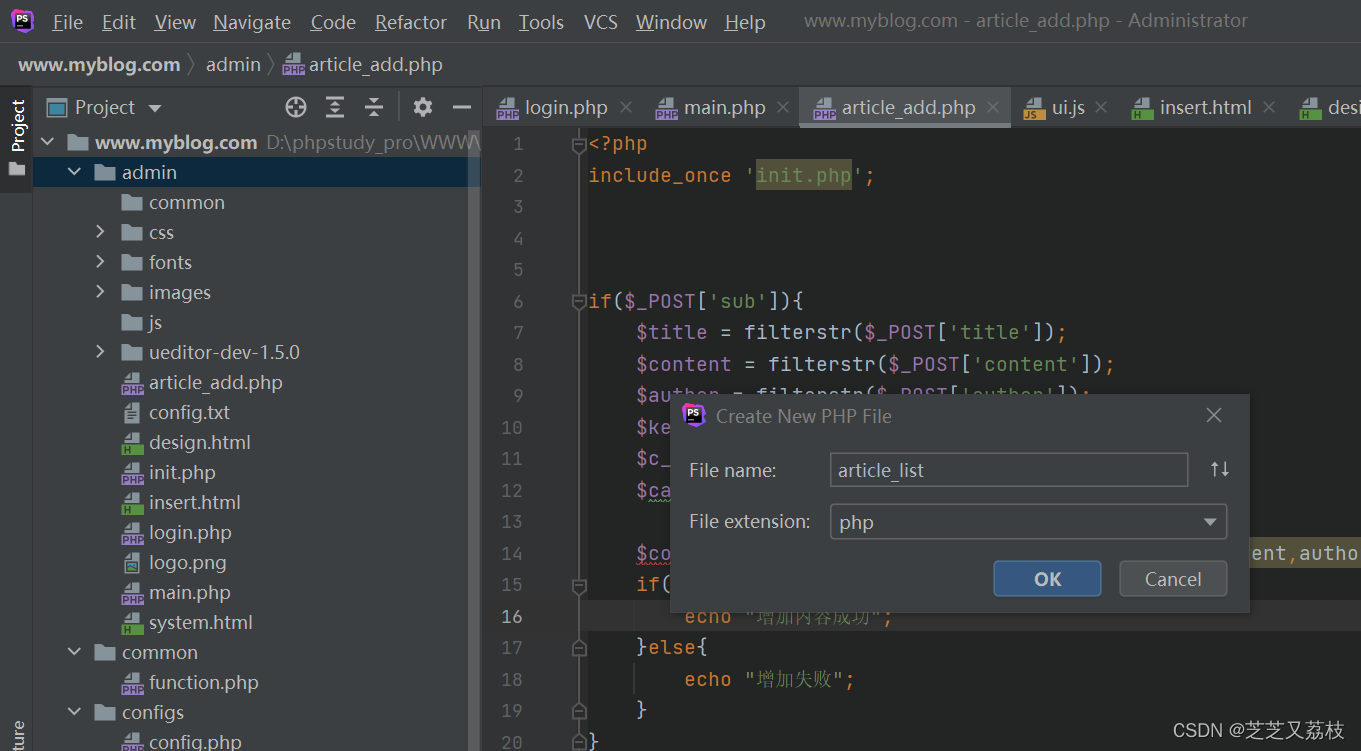Click www.myblog.com breadcrumb

(x=99, y=65)
